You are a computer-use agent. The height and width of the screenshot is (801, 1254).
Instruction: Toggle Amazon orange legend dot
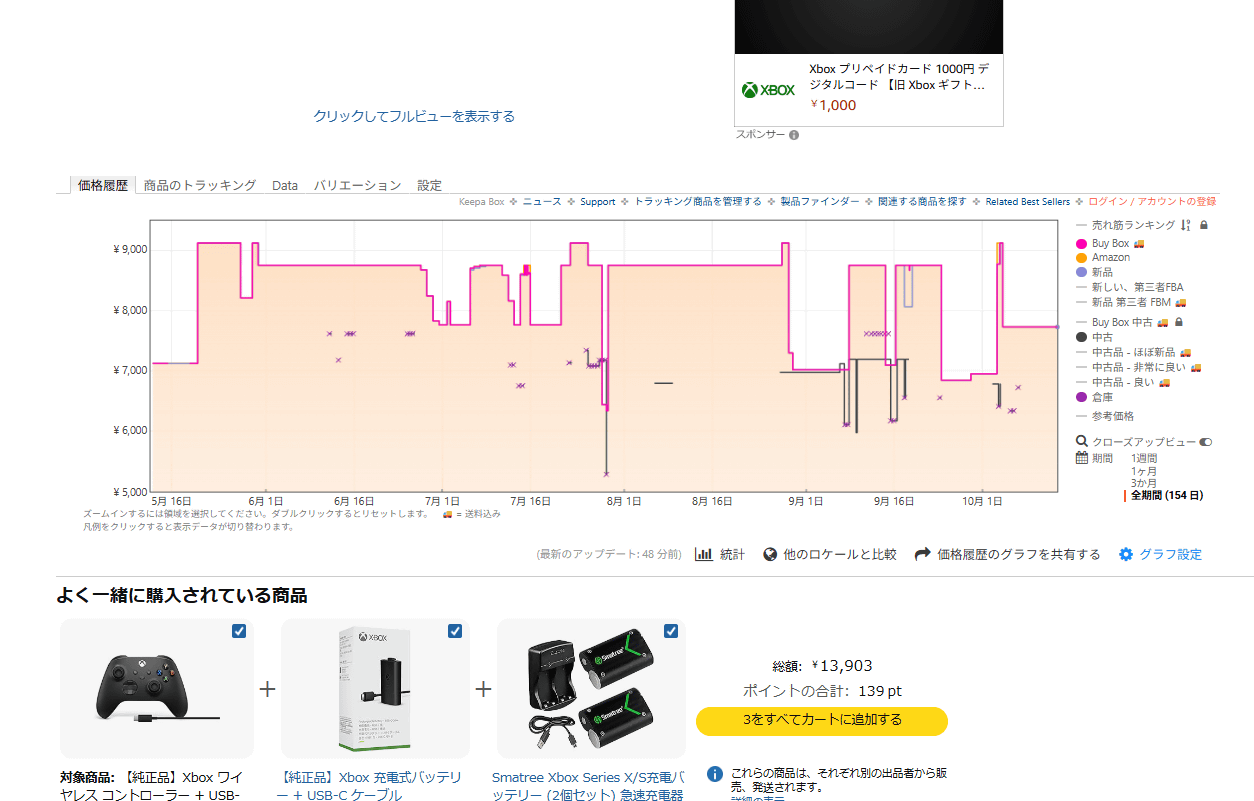1081,257
